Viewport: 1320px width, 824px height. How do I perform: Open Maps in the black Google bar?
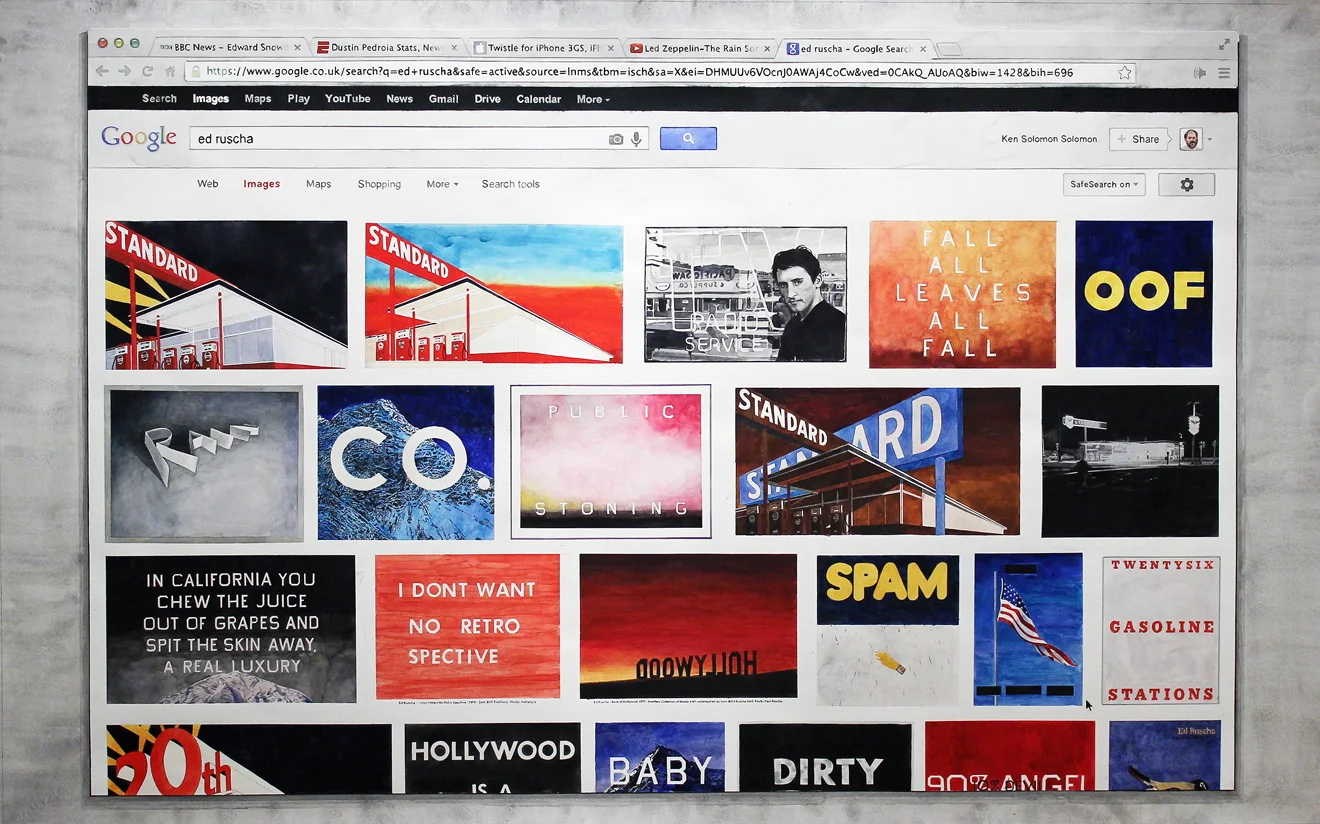pyautogui.click(x=258, y=99)
